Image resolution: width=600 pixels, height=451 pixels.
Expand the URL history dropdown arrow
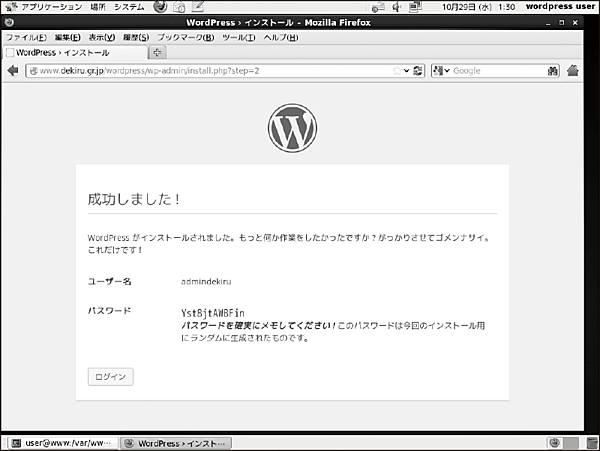[x=405, y=71]
